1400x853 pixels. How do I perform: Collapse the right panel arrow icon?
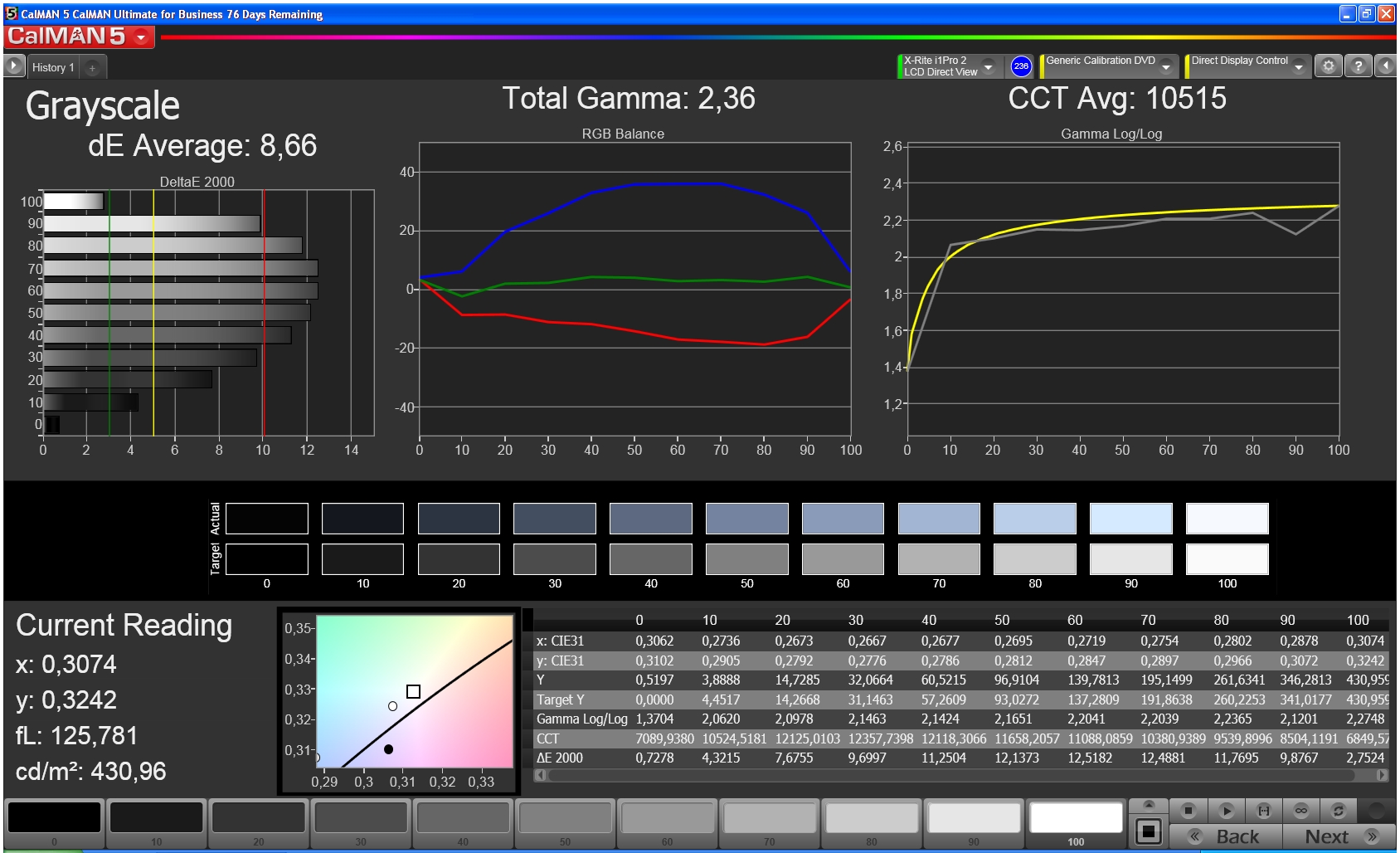1385,66
